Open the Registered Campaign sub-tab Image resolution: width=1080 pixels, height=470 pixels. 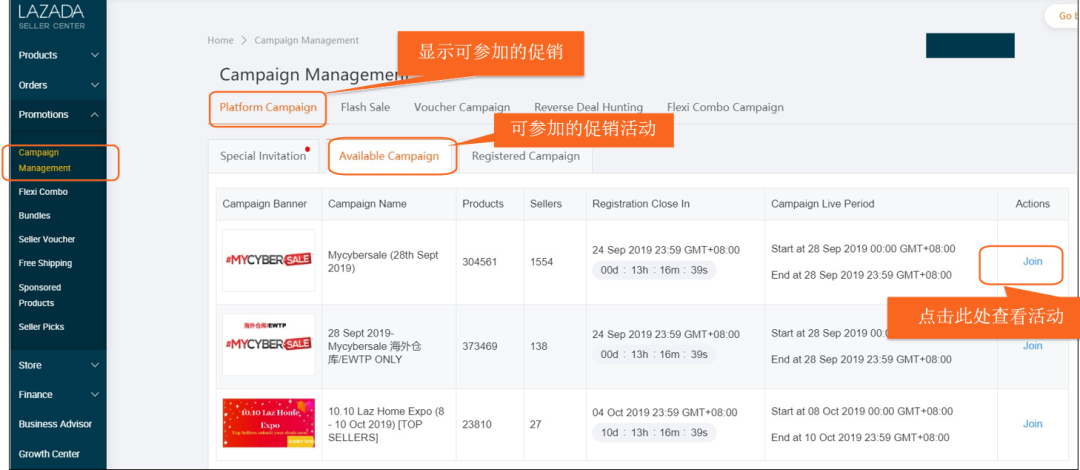(526, 156)
